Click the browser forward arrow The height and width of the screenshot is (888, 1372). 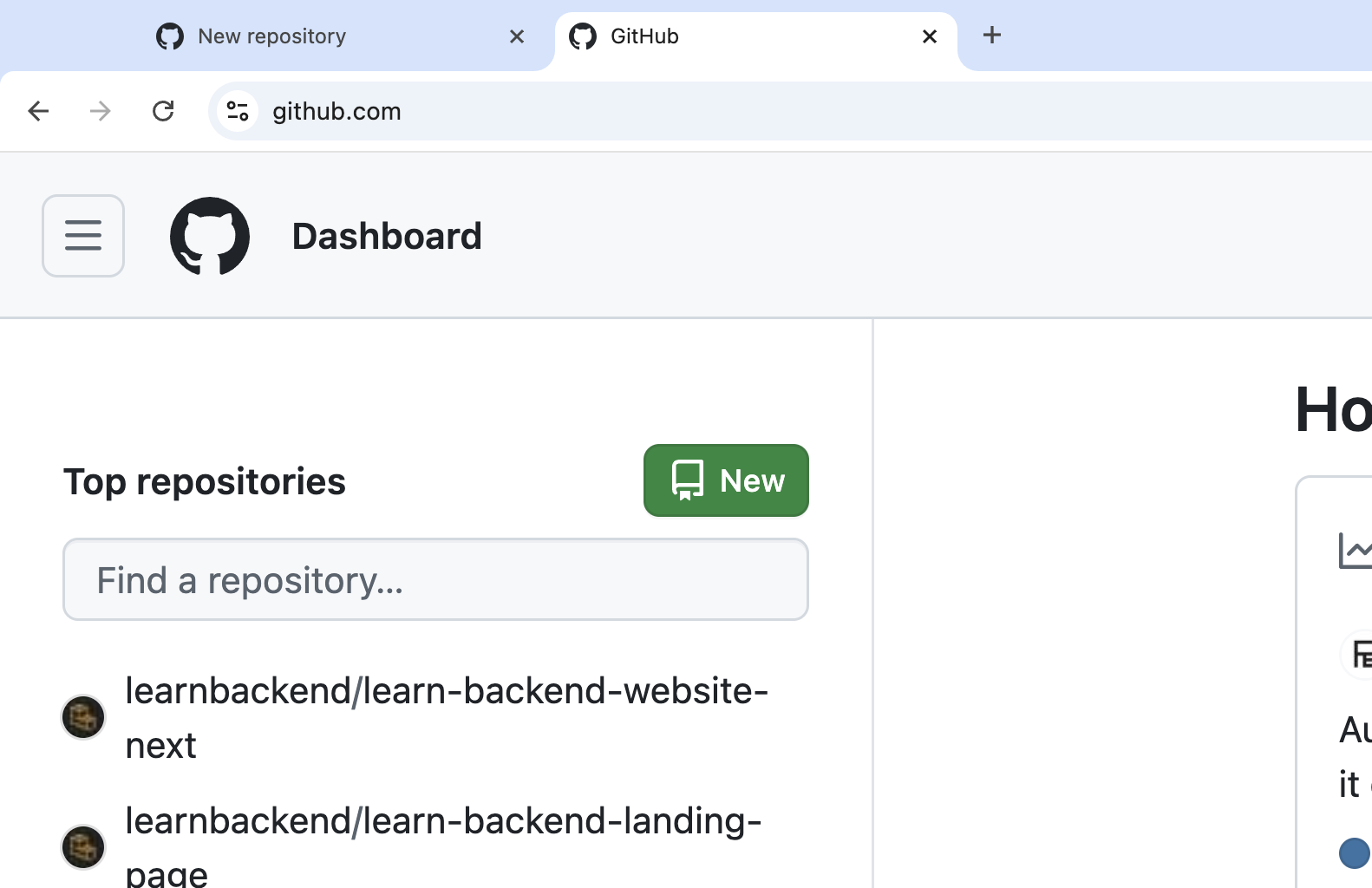tap(101, 111)
